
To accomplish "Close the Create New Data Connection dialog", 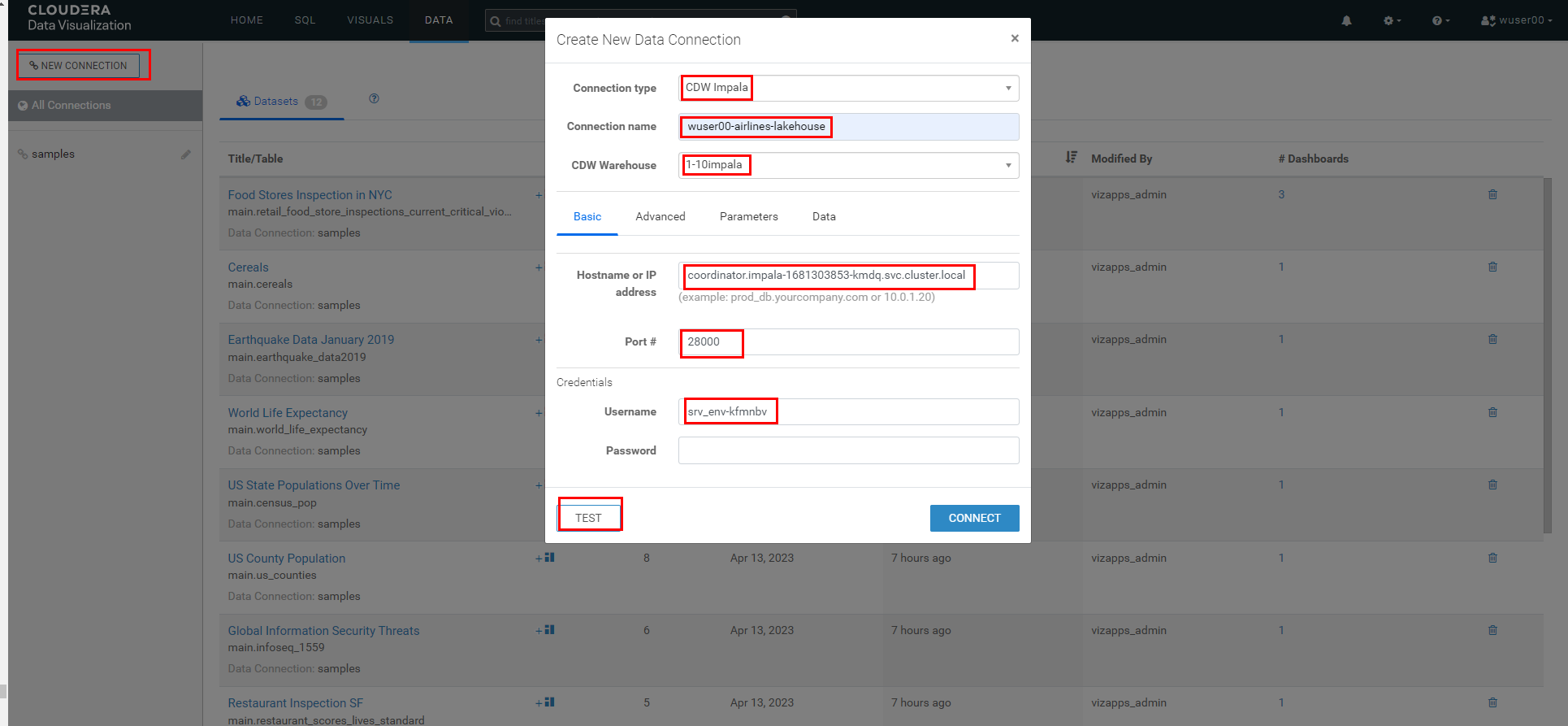I will (x=1015, y=38).
